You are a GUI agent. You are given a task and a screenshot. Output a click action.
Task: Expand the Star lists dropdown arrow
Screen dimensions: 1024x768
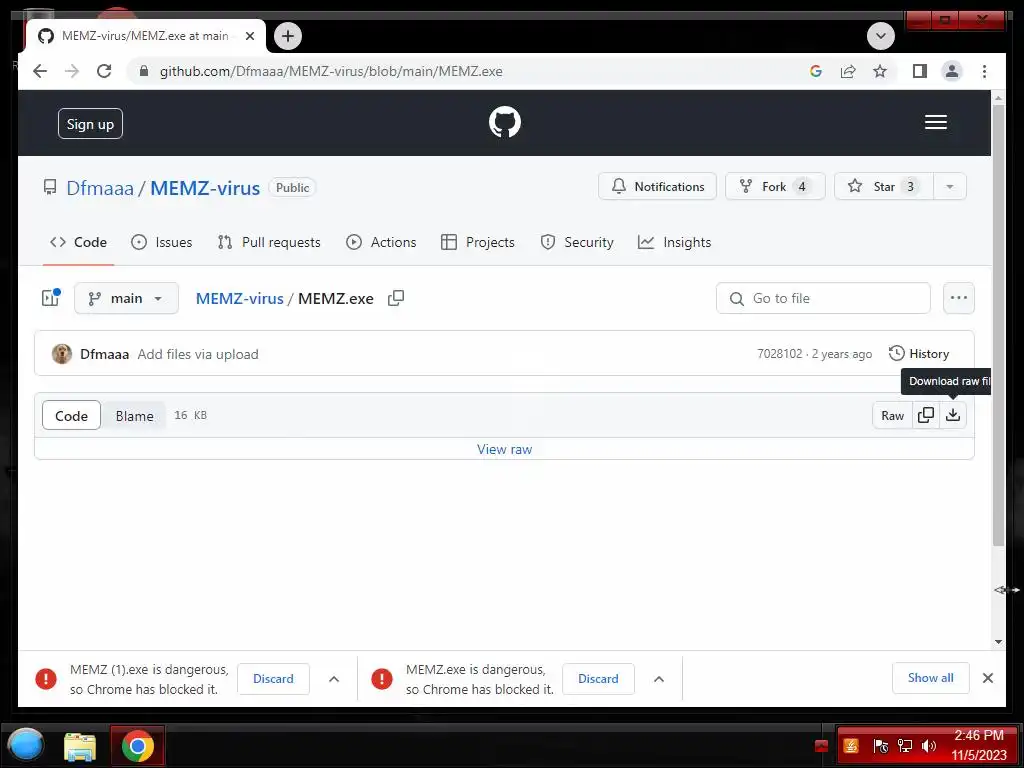(950, 187)
